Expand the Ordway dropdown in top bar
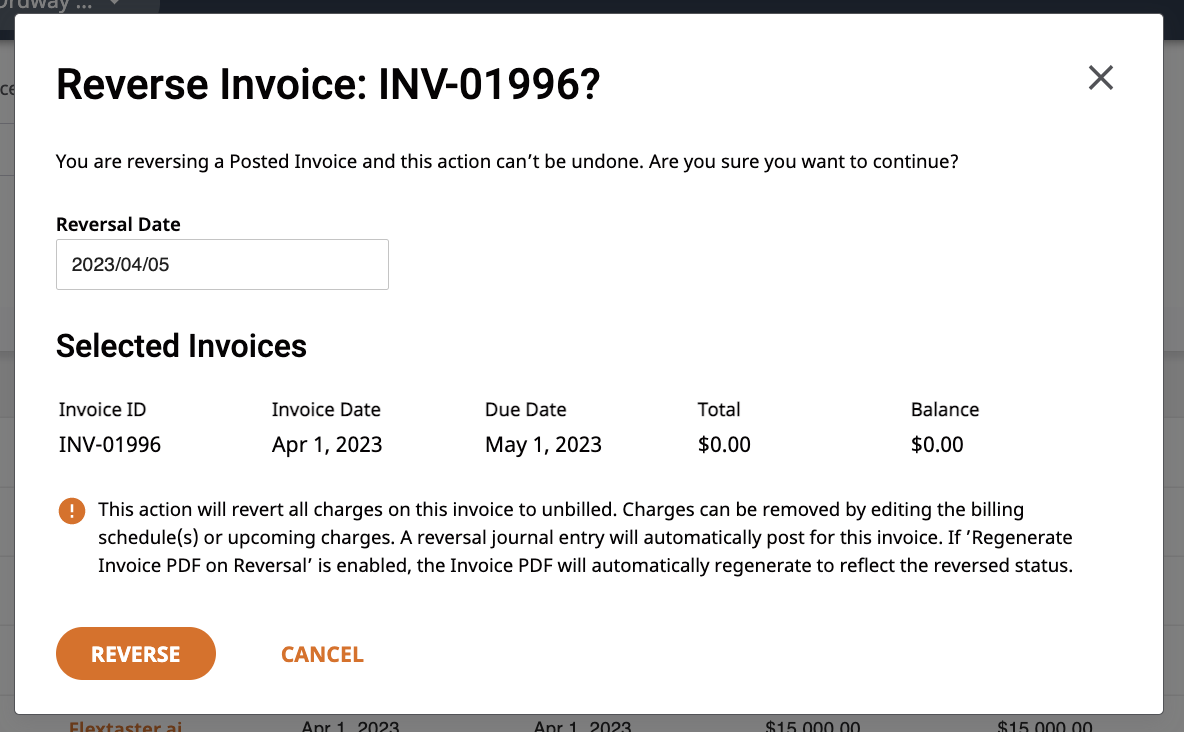The width and height of the screenshot is (1184, 732). [114, 4]
